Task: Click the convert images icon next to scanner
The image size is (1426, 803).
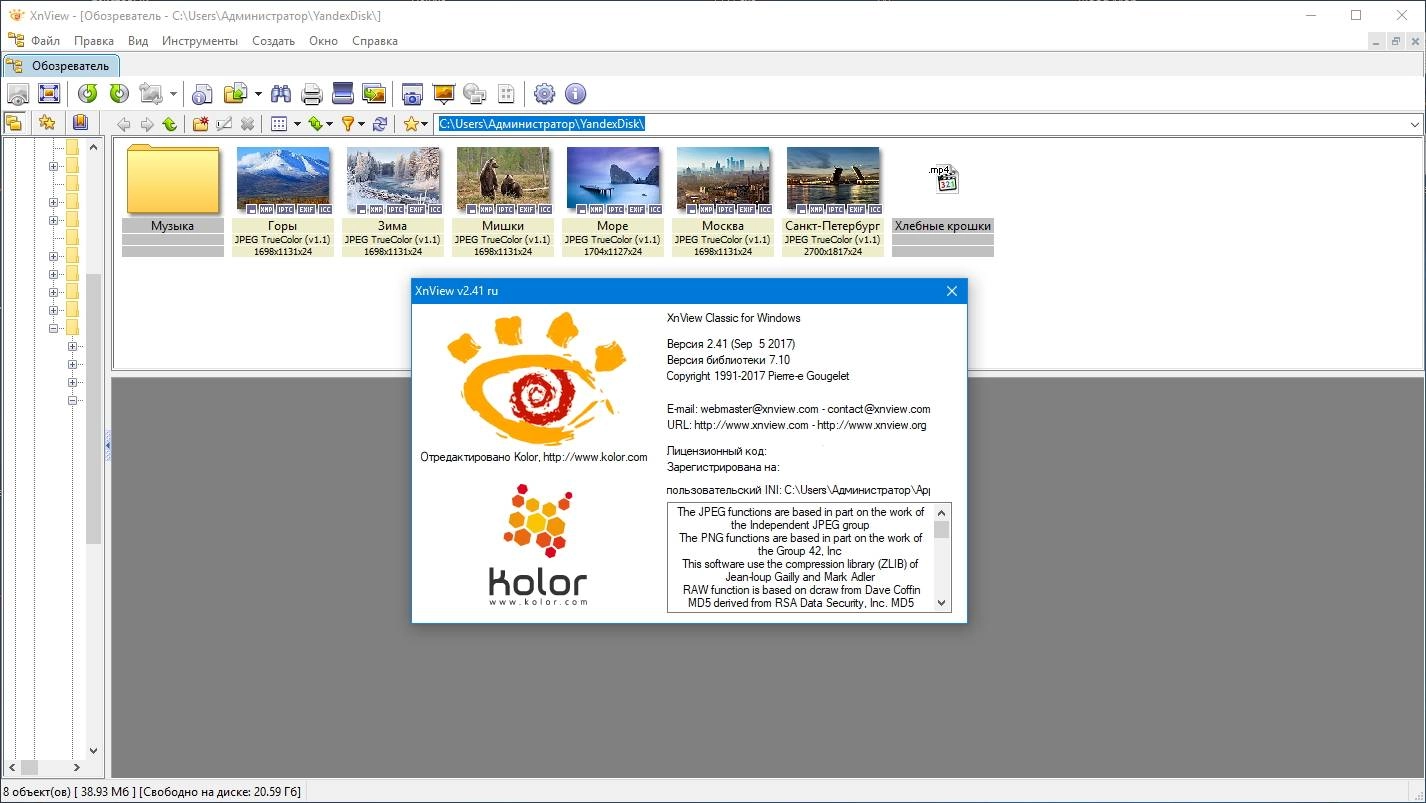Action: pyautogui.click(x=374, y=94)
